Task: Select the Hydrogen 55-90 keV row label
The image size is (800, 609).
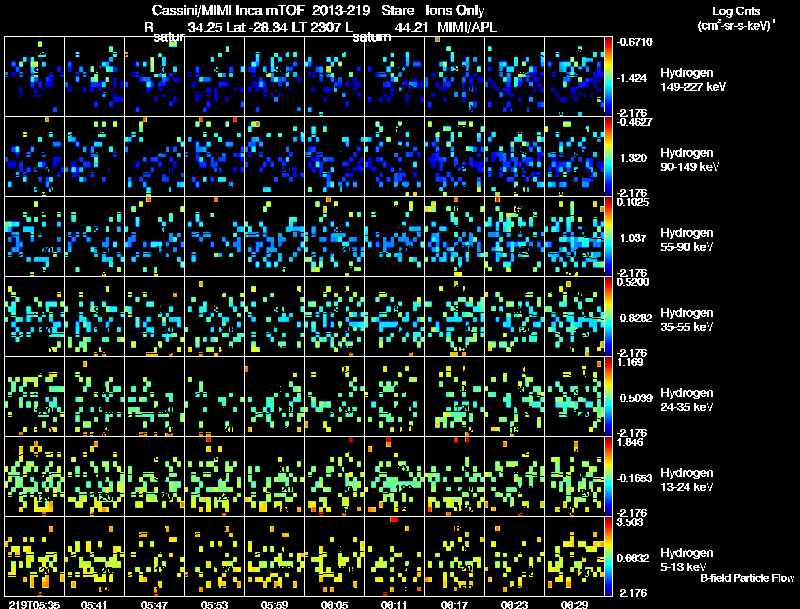Action: click(x=687, y=240)
